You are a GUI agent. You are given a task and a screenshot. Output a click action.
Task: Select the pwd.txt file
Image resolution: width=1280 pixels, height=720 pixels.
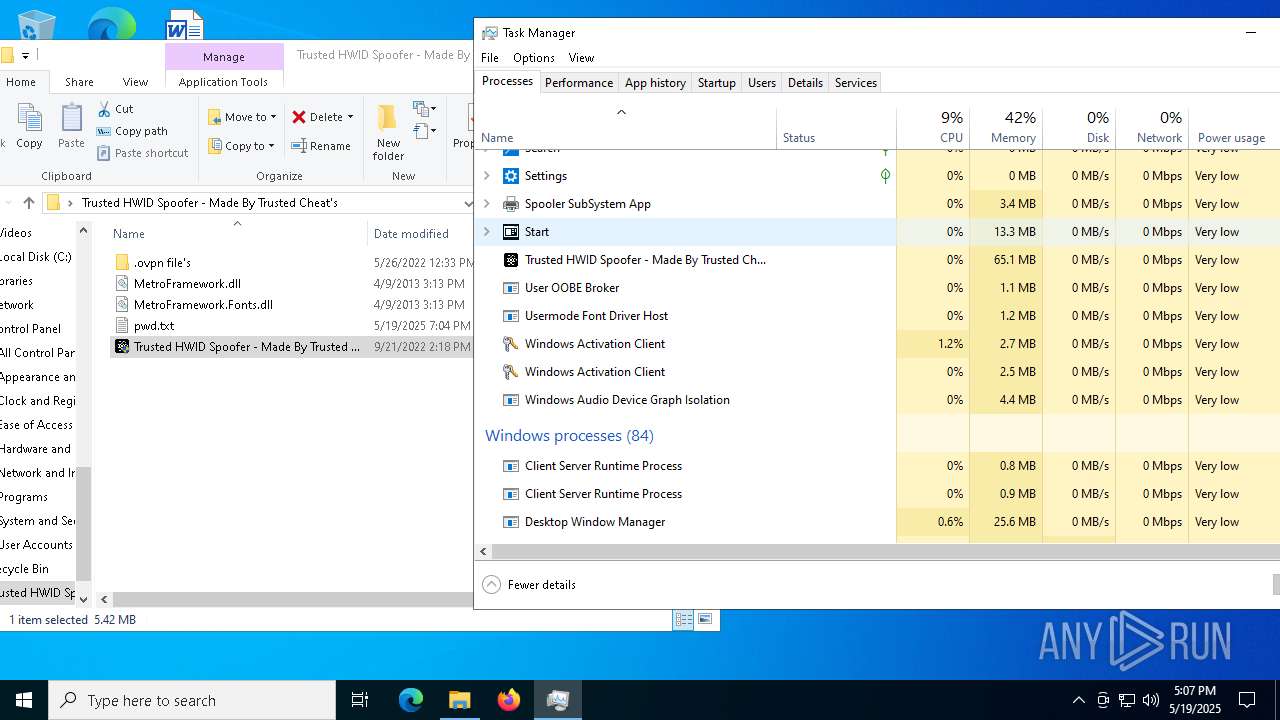(154, 325)
